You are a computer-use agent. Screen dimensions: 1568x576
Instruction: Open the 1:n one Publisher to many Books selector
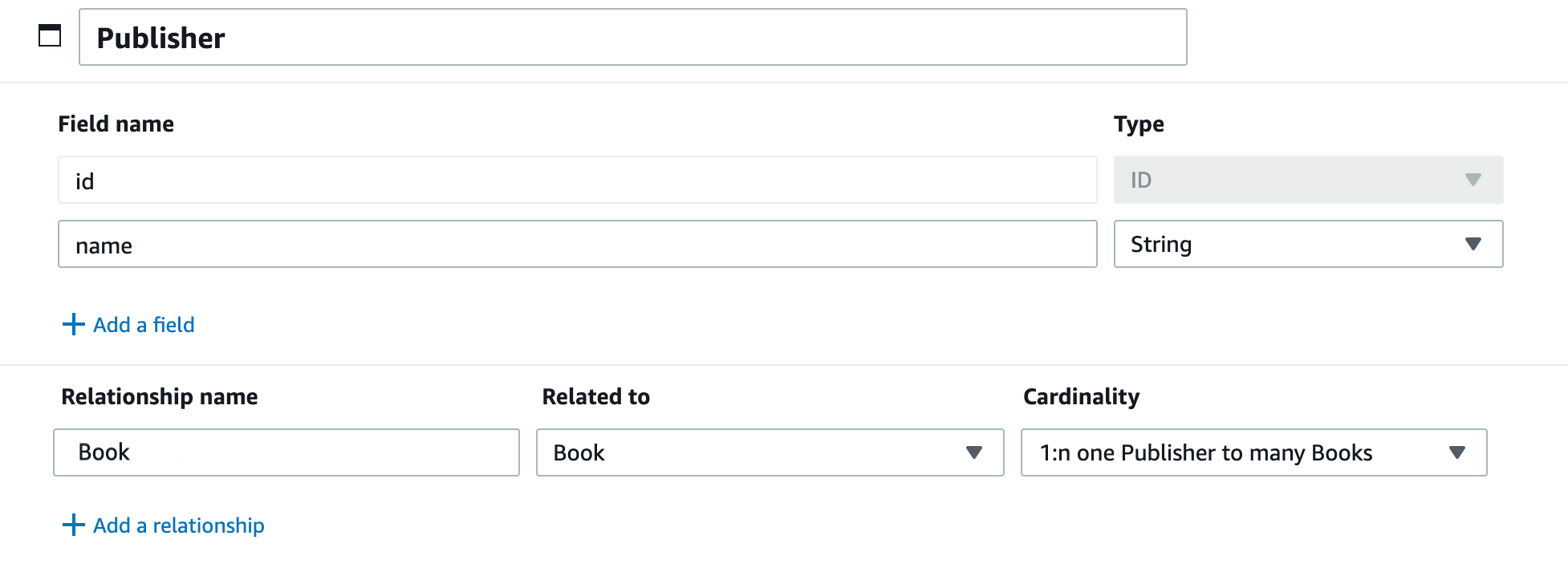click(x=1253, y=452)
